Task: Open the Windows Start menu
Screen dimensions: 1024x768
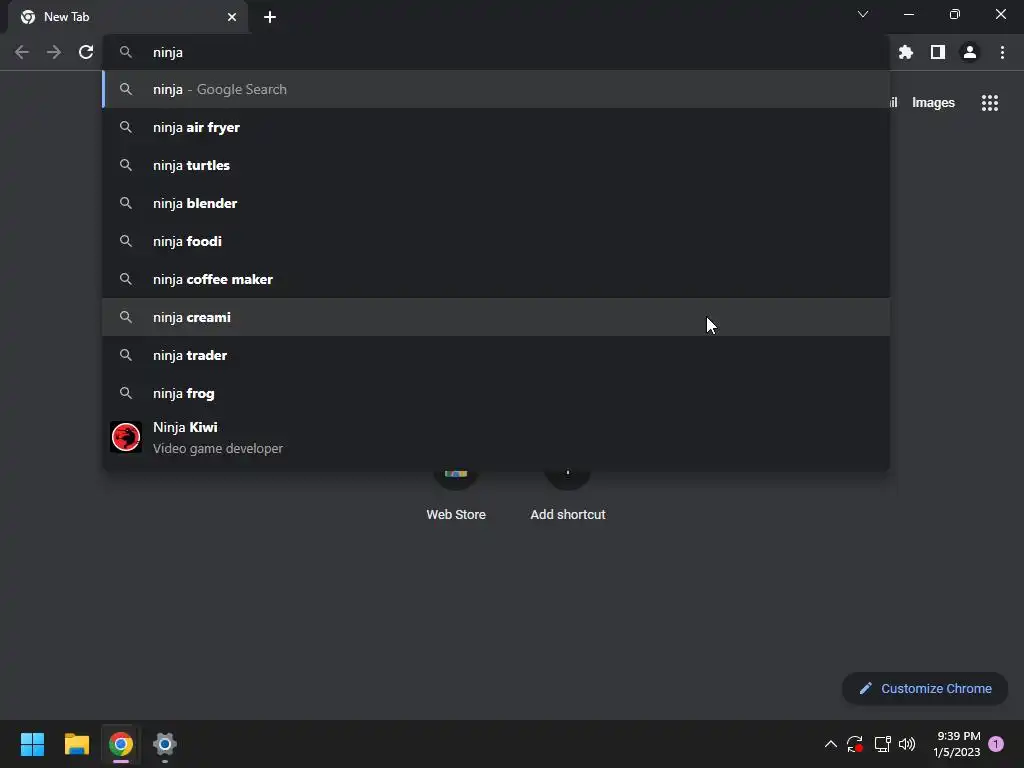Action: pos(32,744)
